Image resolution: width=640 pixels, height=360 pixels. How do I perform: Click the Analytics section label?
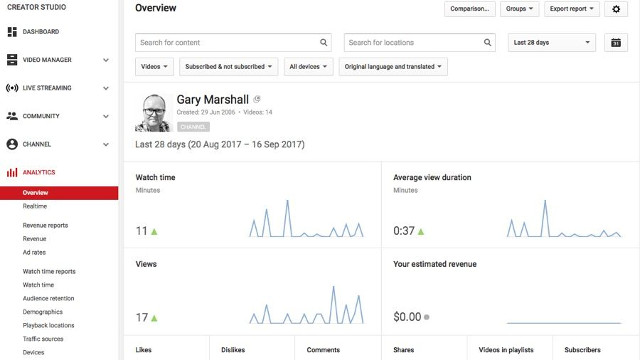pos(39,172)
